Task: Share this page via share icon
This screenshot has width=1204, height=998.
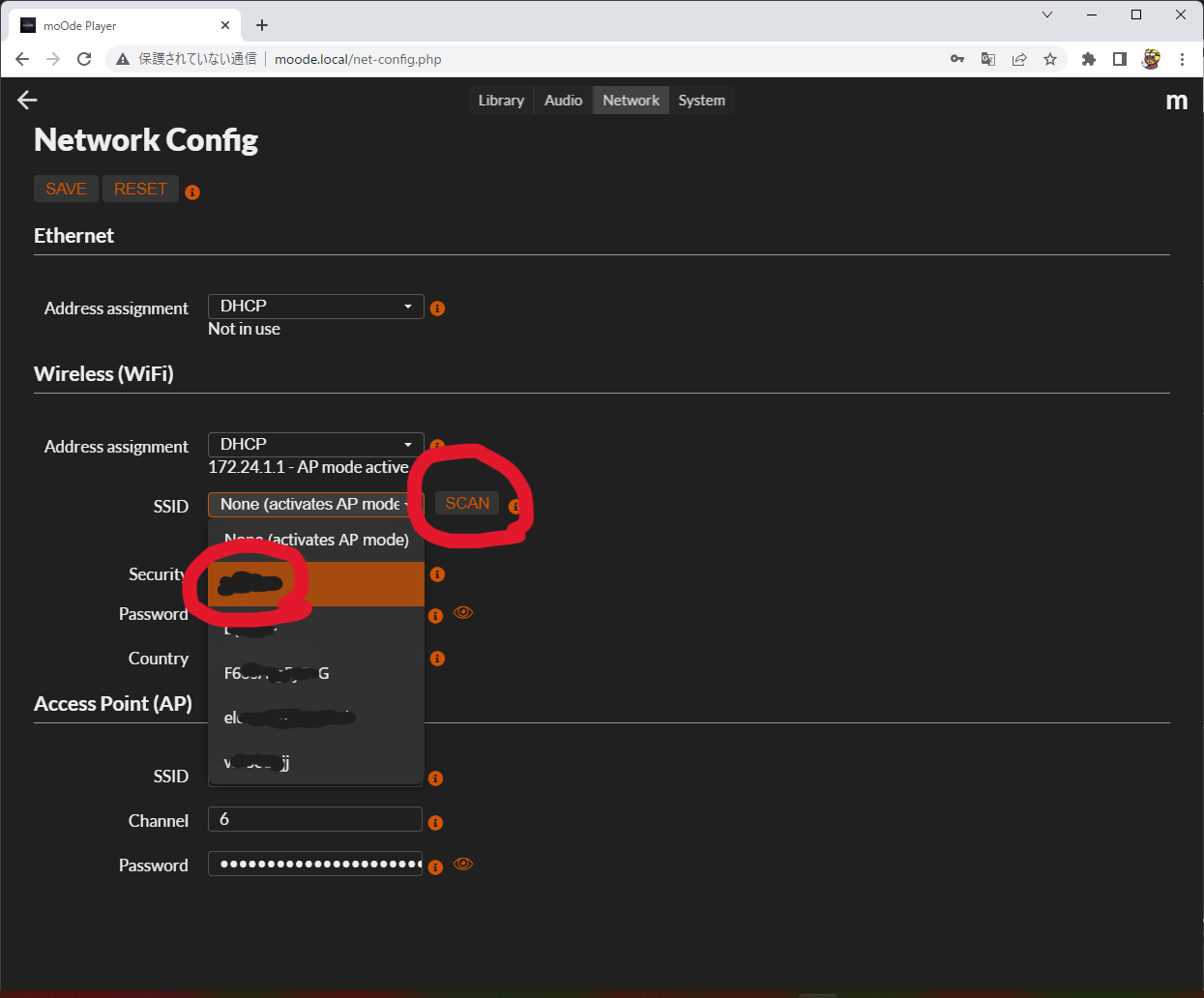Action: [1019, 59]
